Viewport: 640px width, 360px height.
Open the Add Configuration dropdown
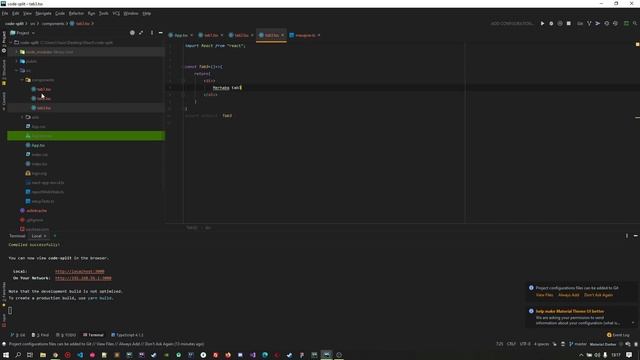pos(511,24)
